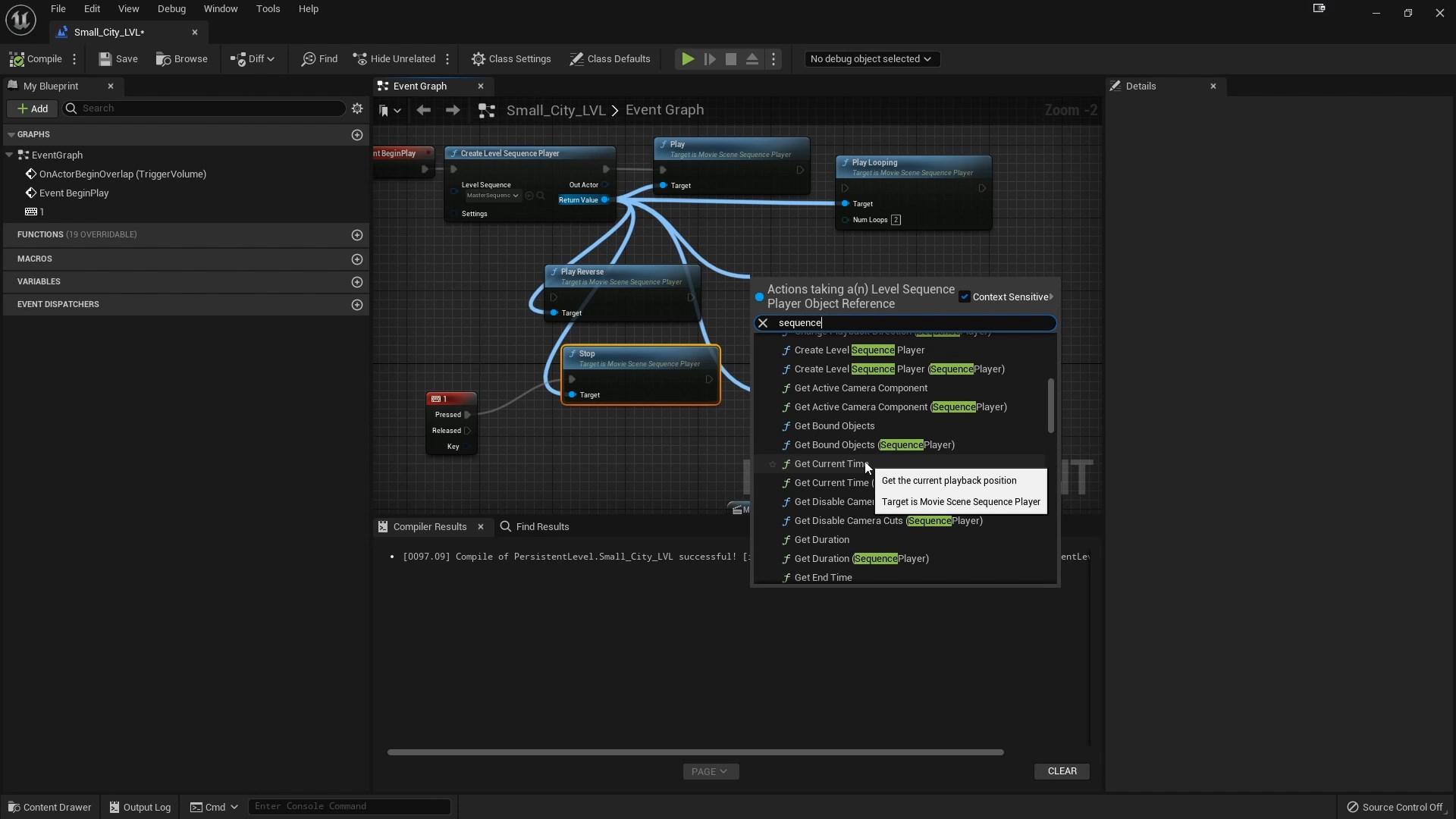Open My Blueprint settings gear

click(x=357, y=108)
